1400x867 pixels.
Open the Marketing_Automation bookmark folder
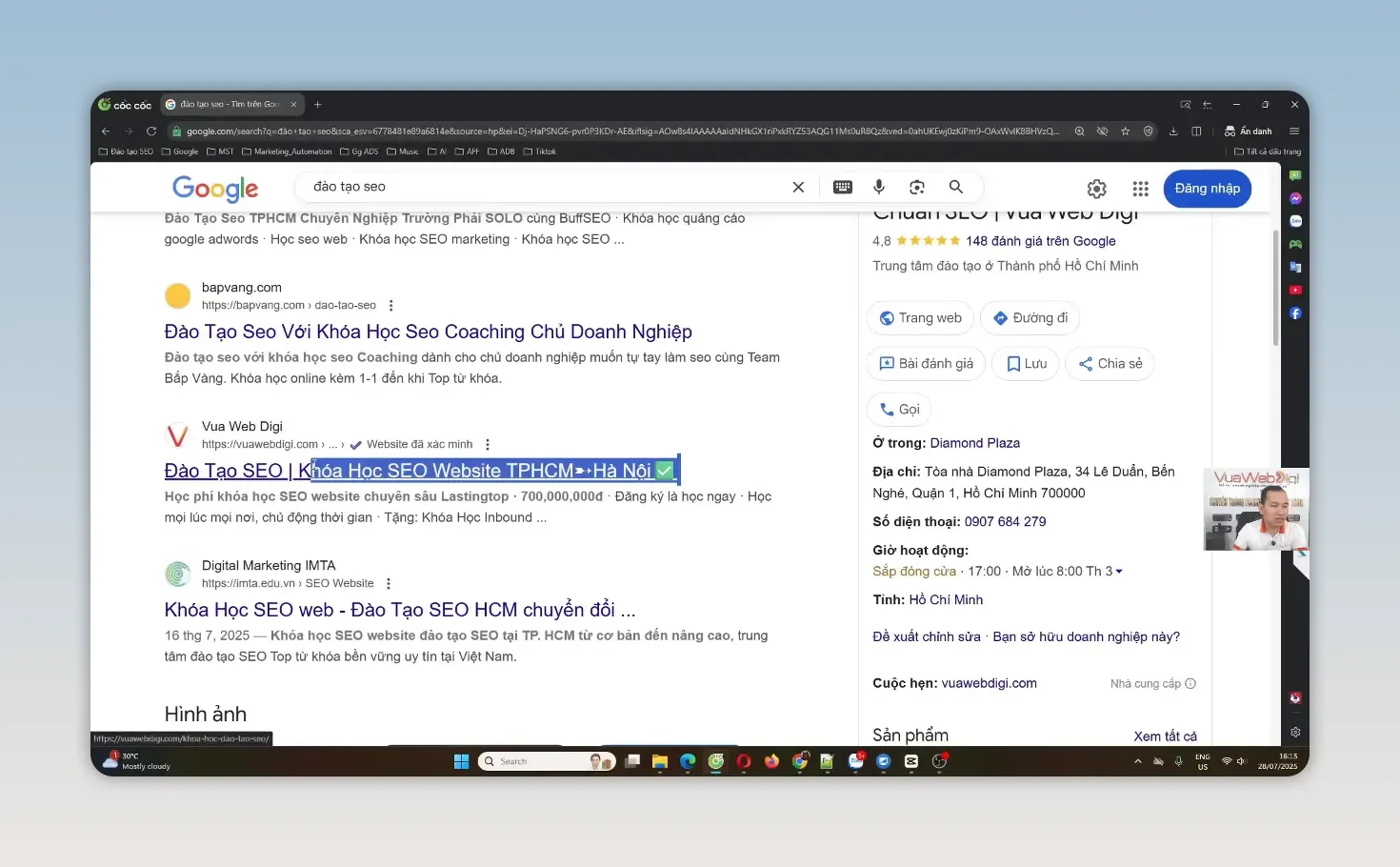tap(287, 151)
